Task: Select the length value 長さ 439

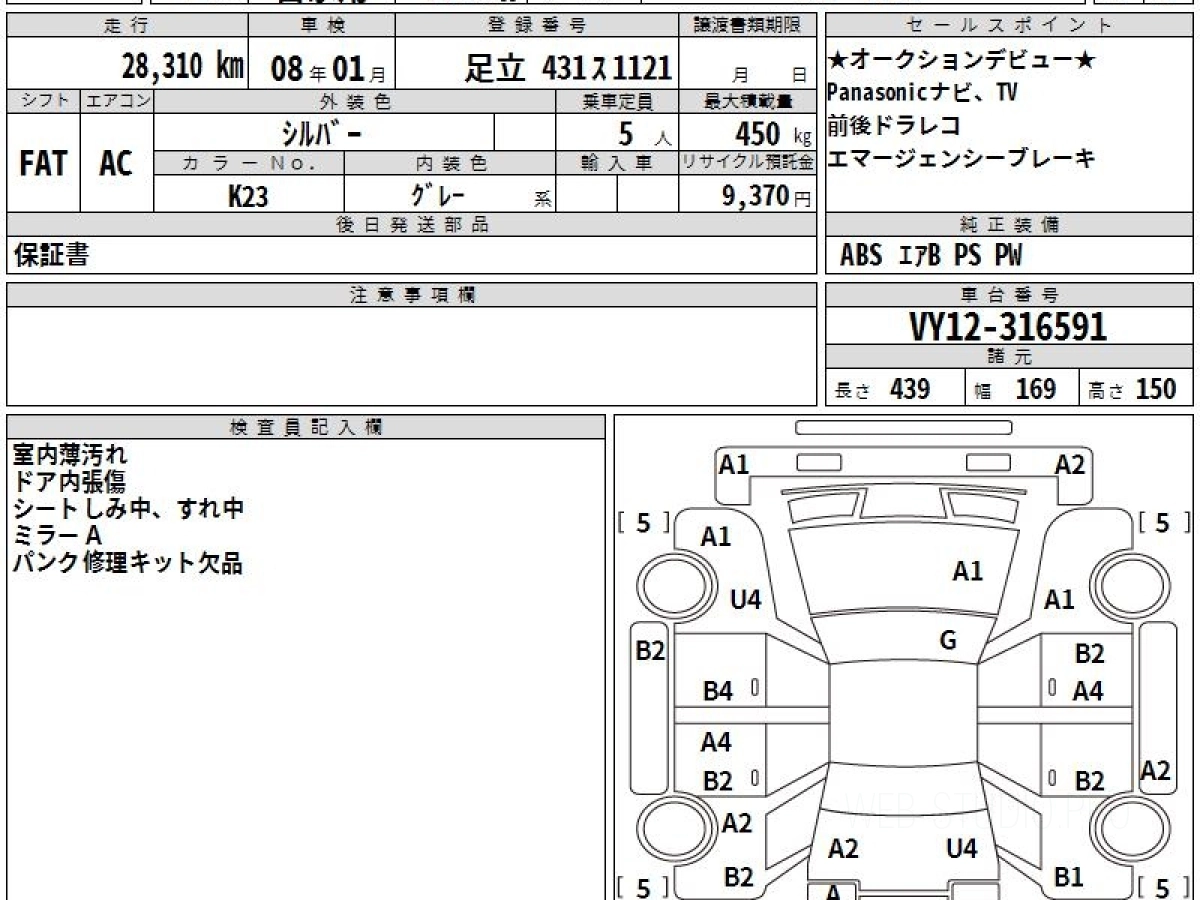Action: 882,390
